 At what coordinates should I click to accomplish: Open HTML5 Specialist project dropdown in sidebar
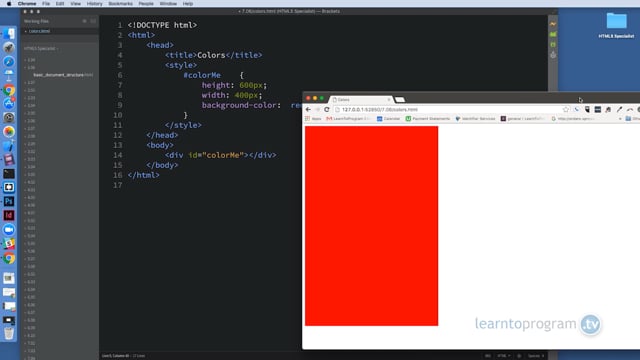tap(41, 49)
